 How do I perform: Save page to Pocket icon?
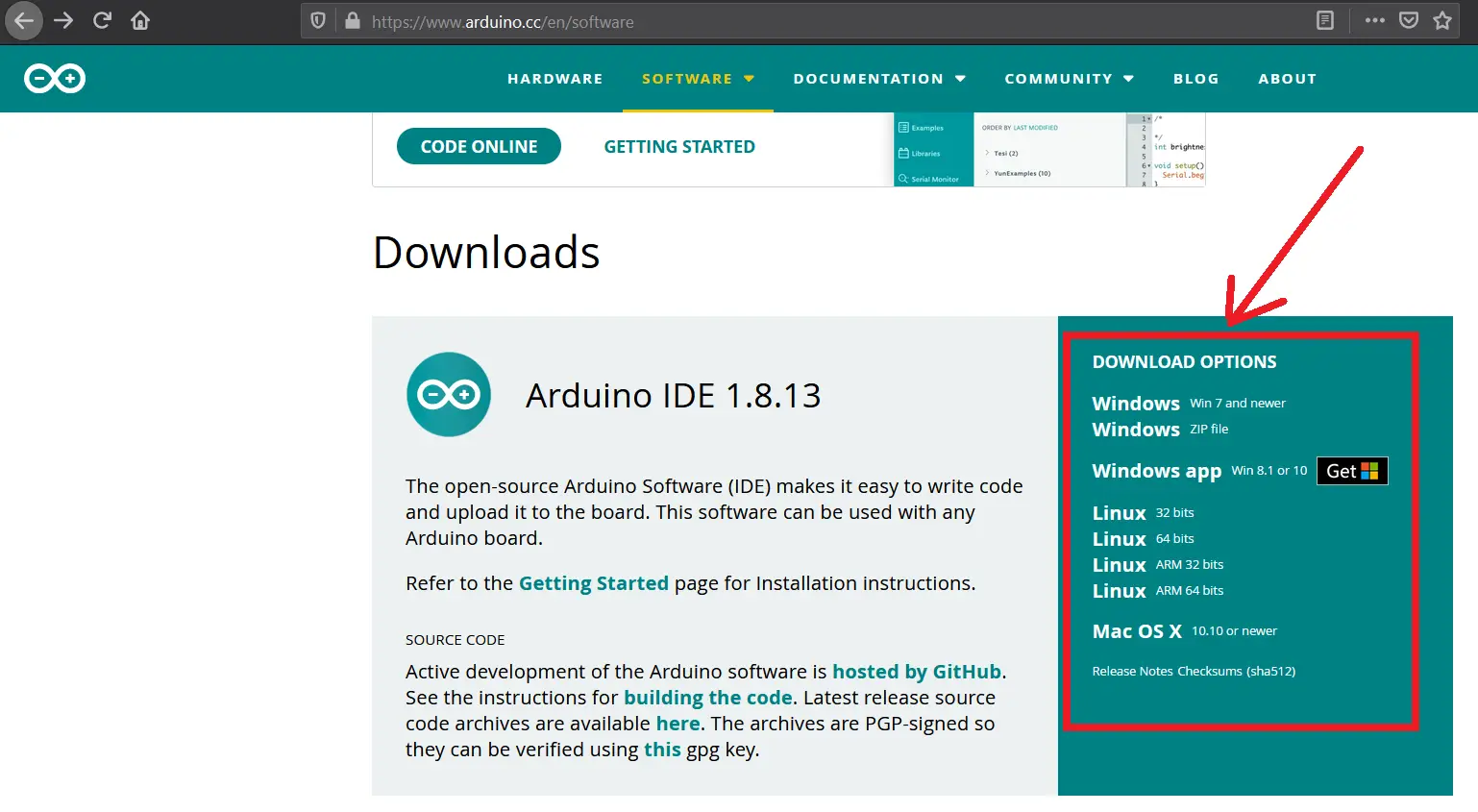click(x=1408, y=20)
